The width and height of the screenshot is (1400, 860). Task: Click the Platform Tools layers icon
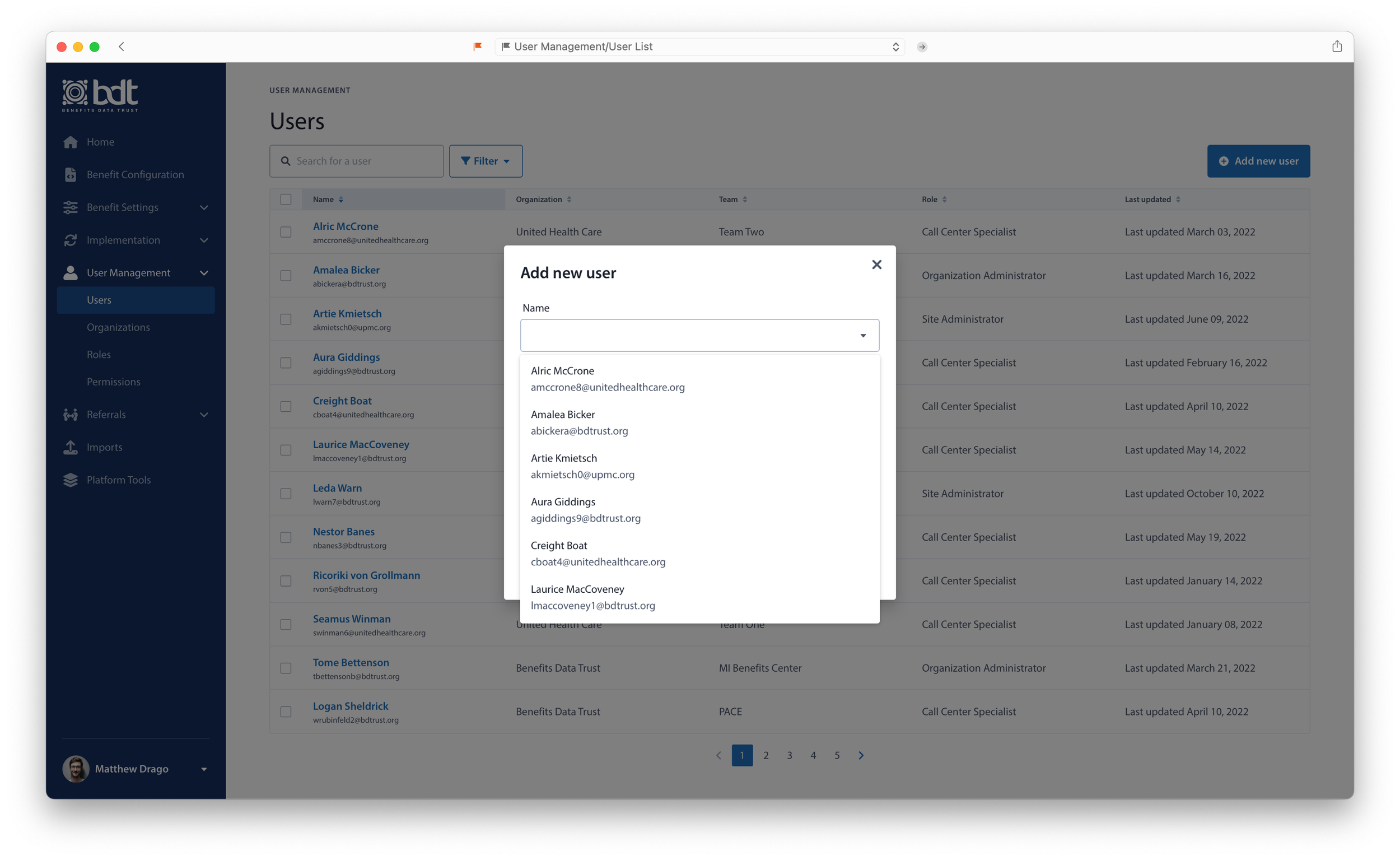click(71, 480)
